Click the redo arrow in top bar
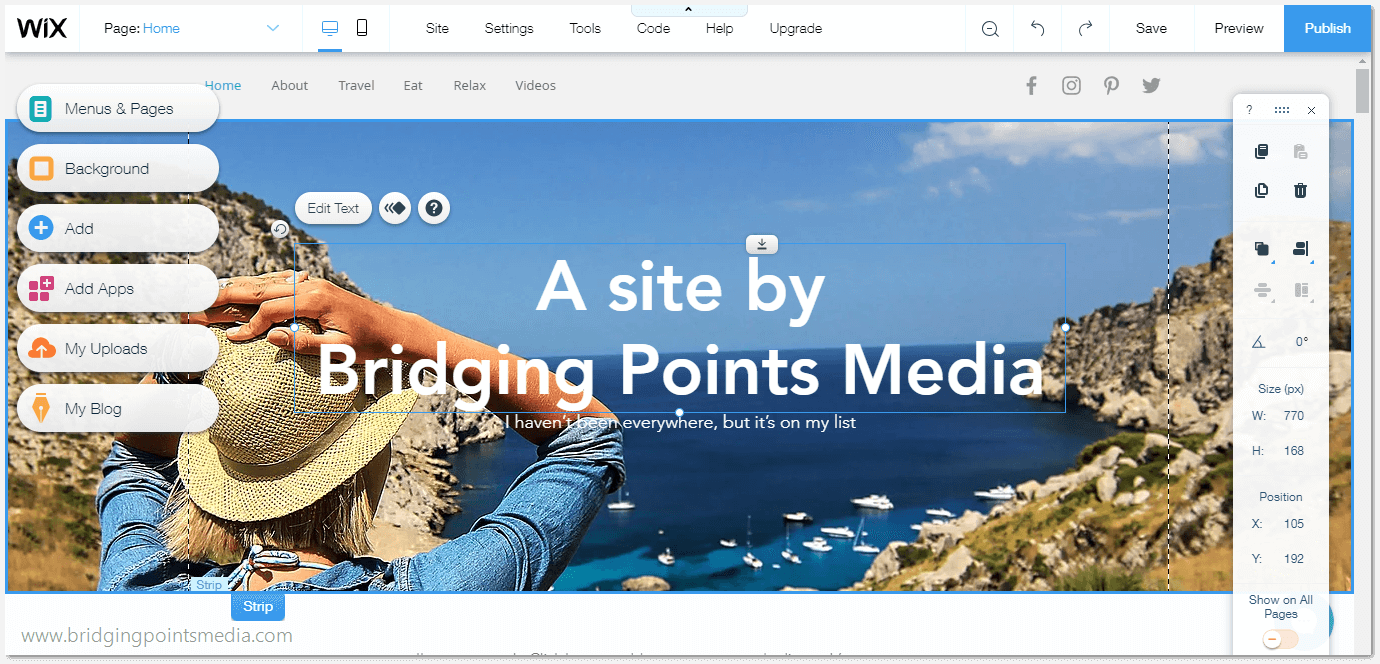This screenshot has height=664, width=1380. point(1085,29)
